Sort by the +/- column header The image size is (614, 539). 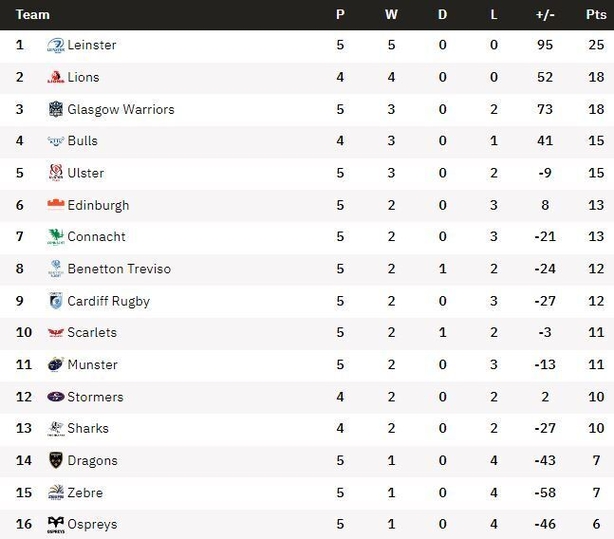(x=545, y=14)
